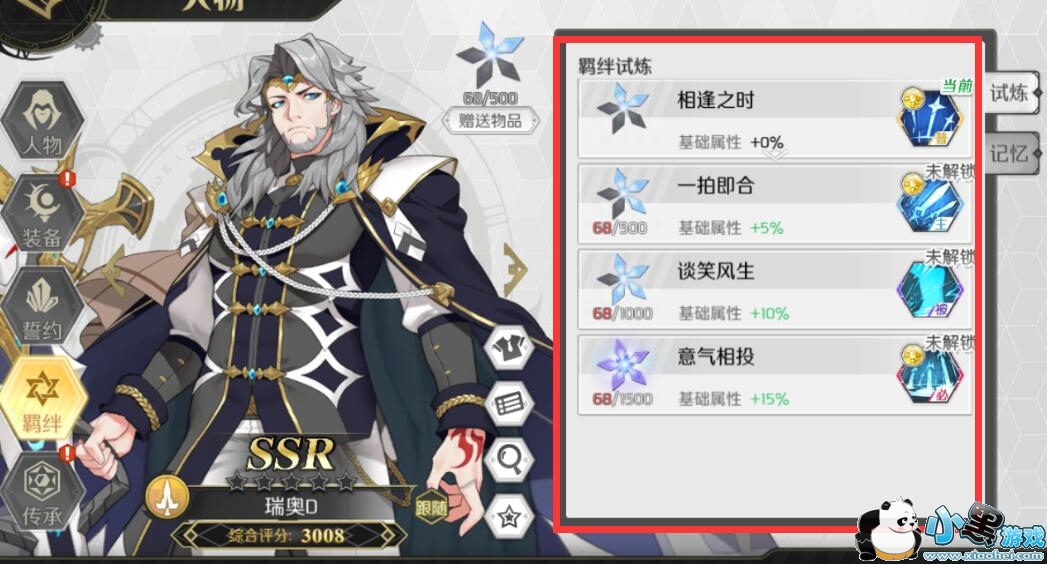Switch to the 试炼 trial tab
The image size is (1047, 564).
click(x=1012, y=93)
